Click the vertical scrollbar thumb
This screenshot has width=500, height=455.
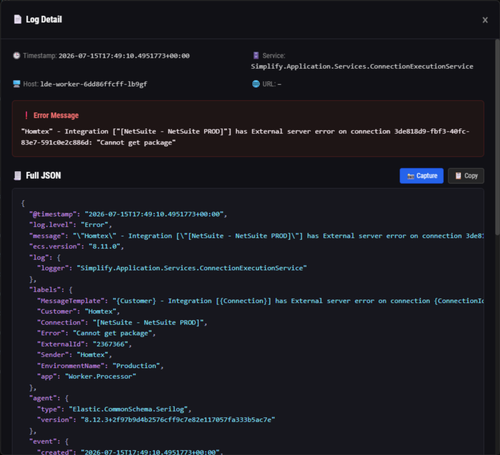[497, 137]
